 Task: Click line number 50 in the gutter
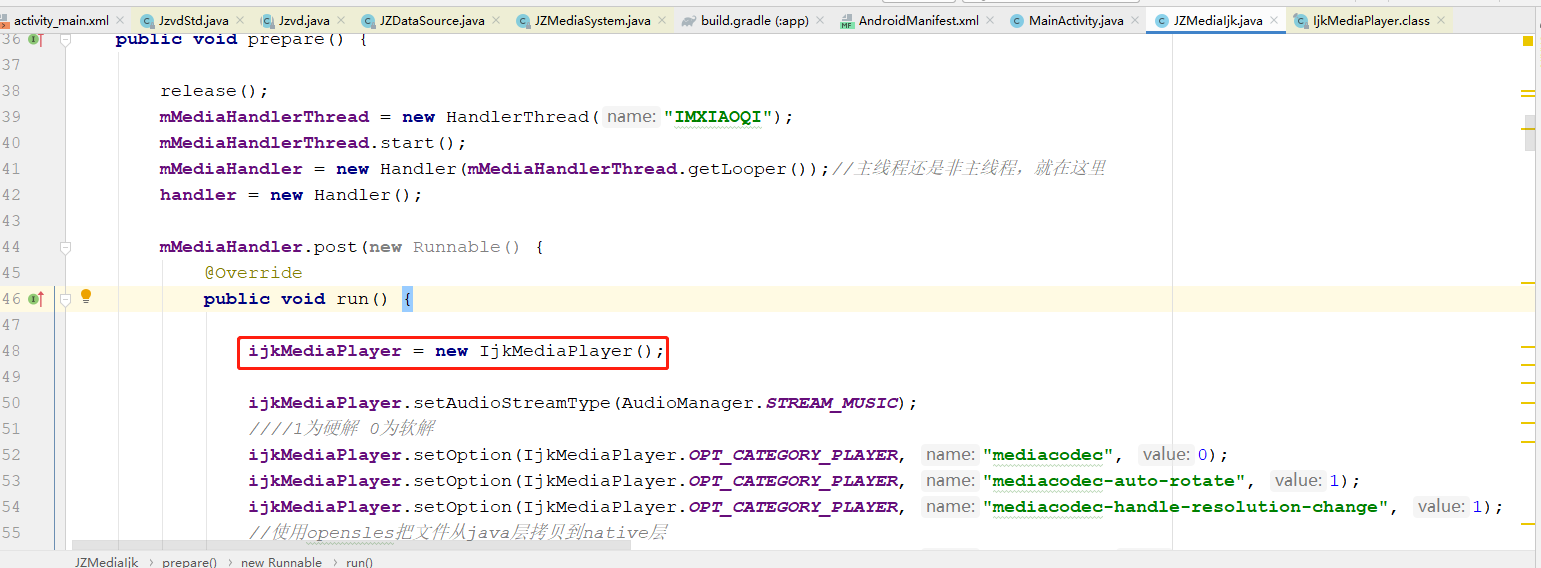[x=11, y=403]
